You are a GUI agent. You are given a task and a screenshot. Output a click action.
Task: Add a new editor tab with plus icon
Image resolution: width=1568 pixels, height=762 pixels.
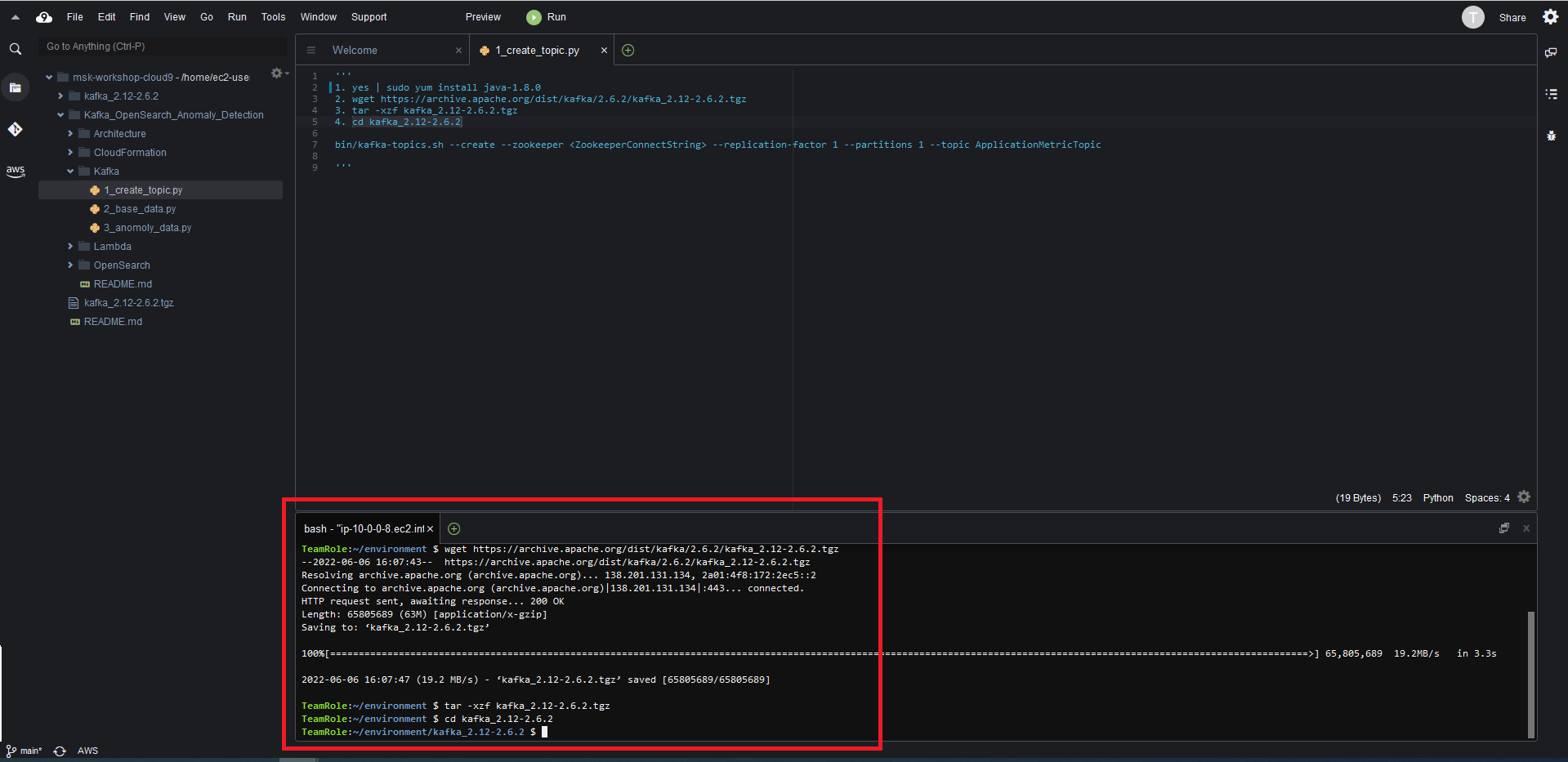(x=628, y=51)
